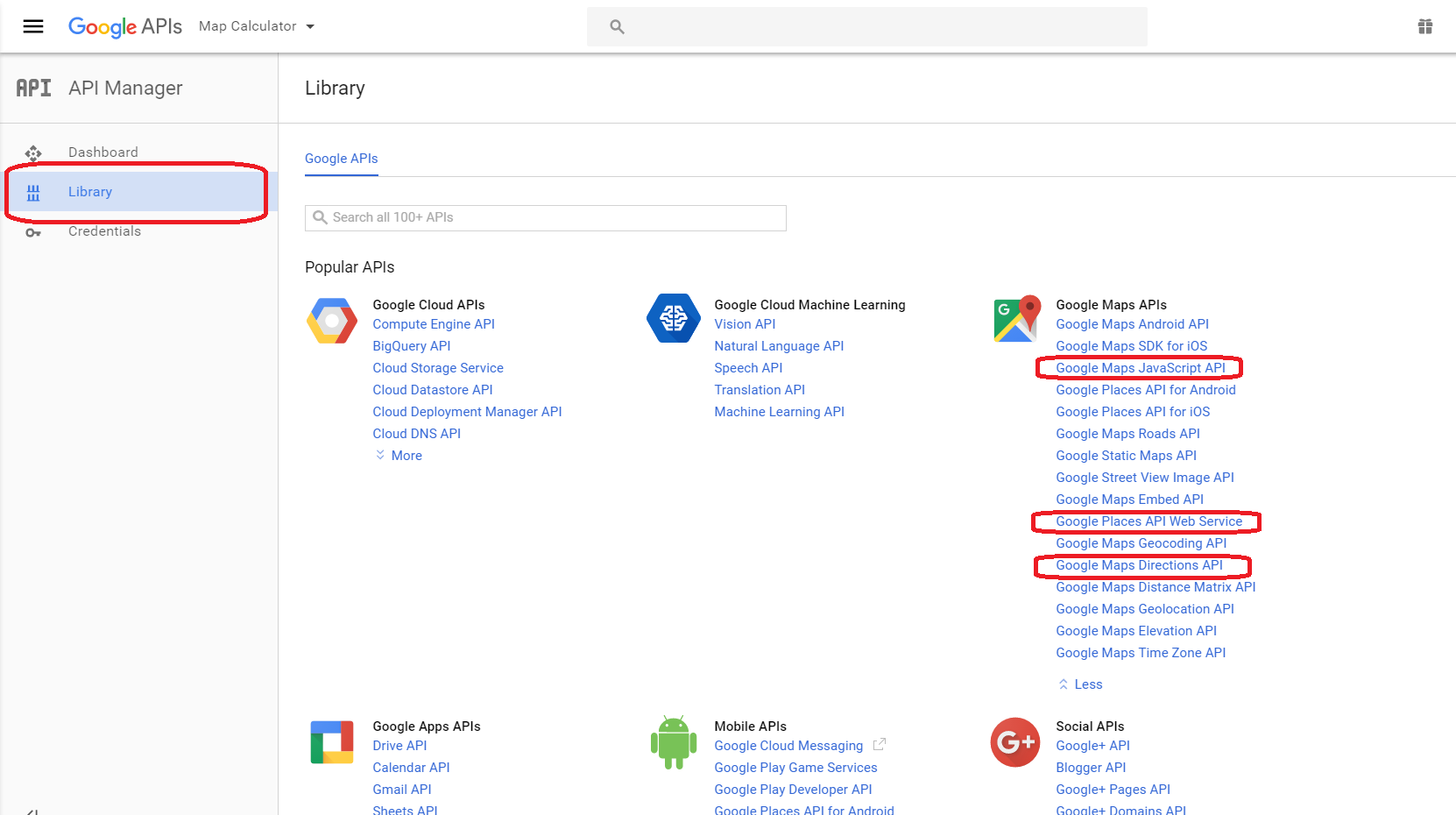Screen dimensions: 1456x815
Task: Open Google Places API Web Service
Action: click(1149, 521)
